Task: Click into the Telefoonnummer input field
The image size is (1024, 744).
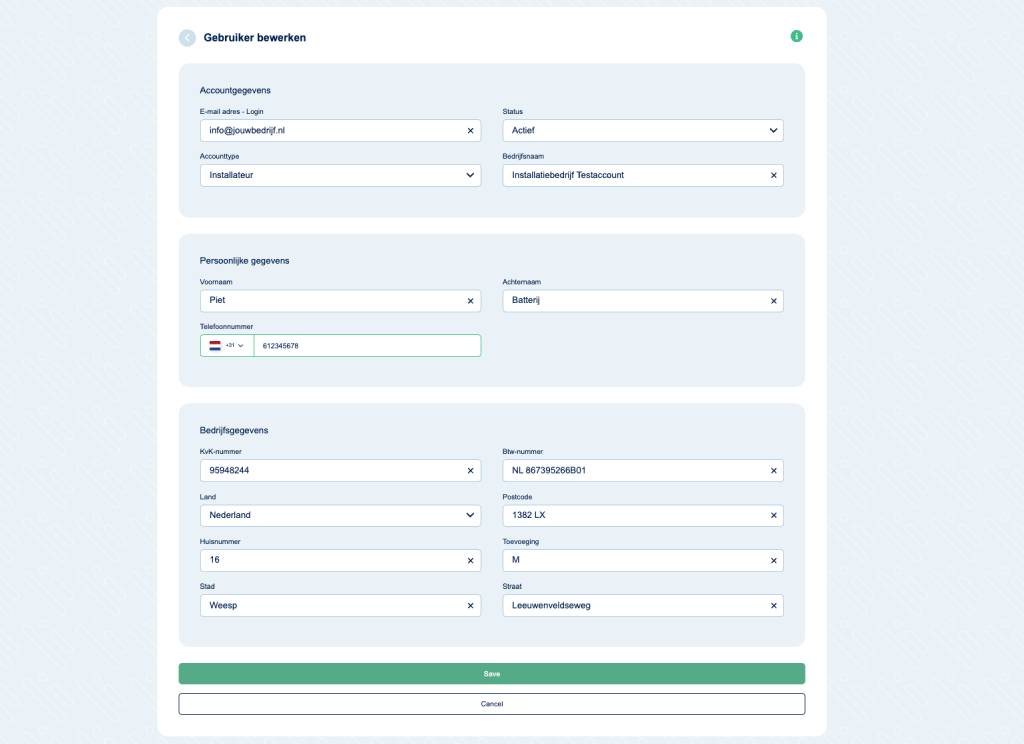Action: click(x=365, y=346)
